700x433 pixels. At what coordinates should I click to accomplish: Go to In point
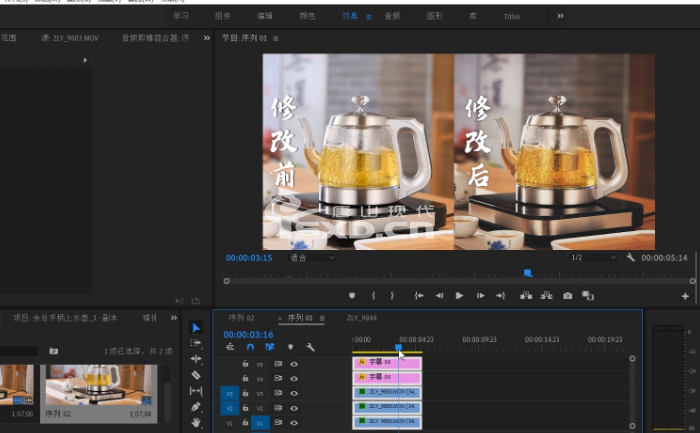(x=419, y=296)
